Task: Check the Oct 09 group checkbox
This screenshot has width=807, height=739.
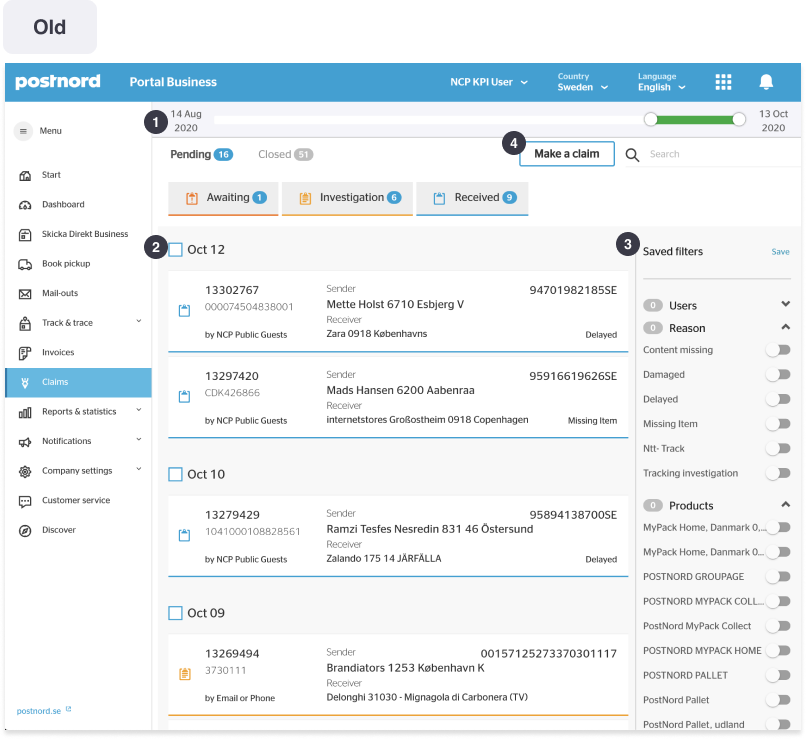Action: click(176, 613)
